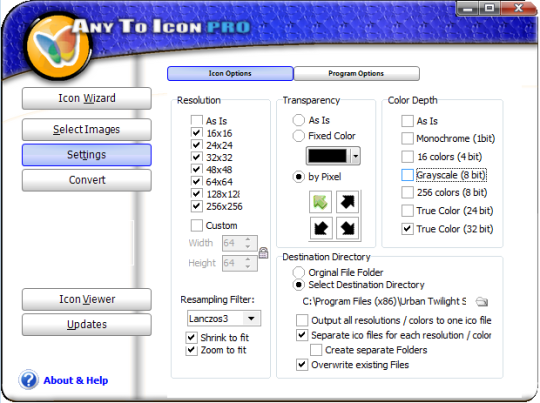Uncheck Shrink to fit option
The height and width of the screenshot is (403, 540).
[191, 338]
